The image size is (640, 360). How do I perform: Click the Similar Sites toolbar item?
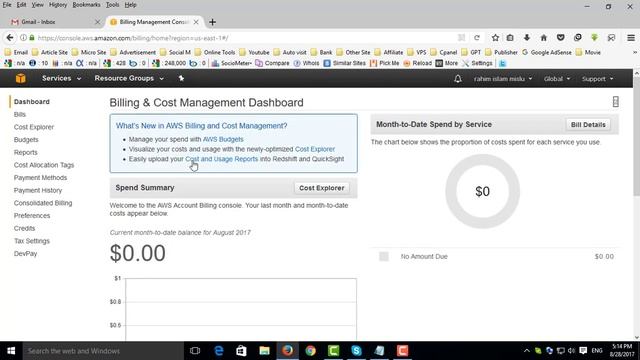click(344, 63)
